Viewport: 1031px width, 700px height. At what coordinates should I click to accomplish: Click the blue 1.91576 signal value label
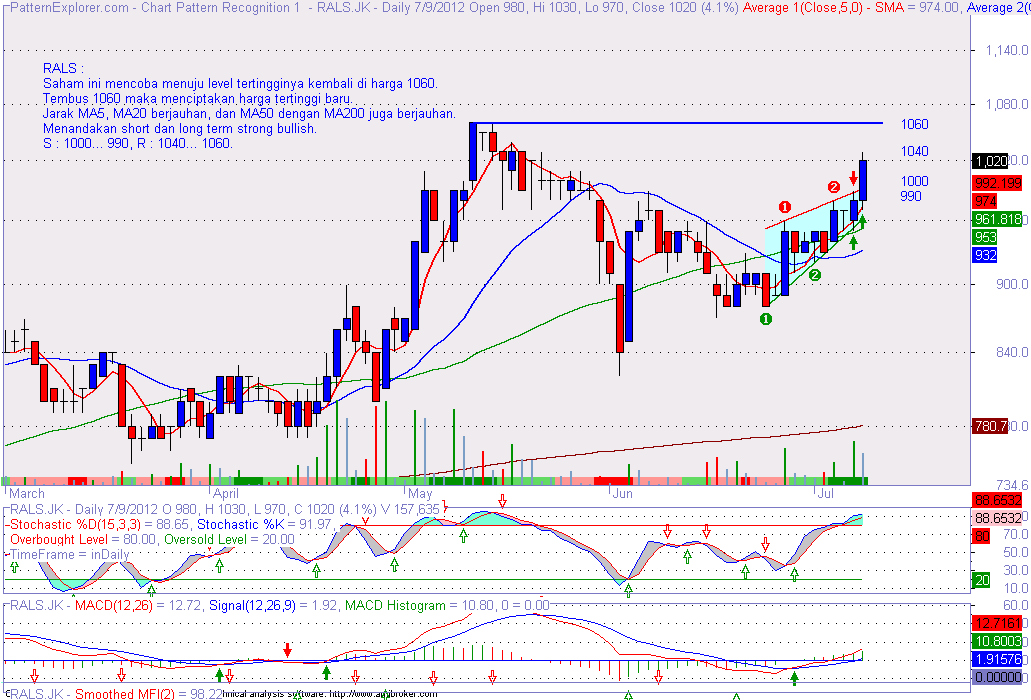pyautogui.click(x=997, y=659)
